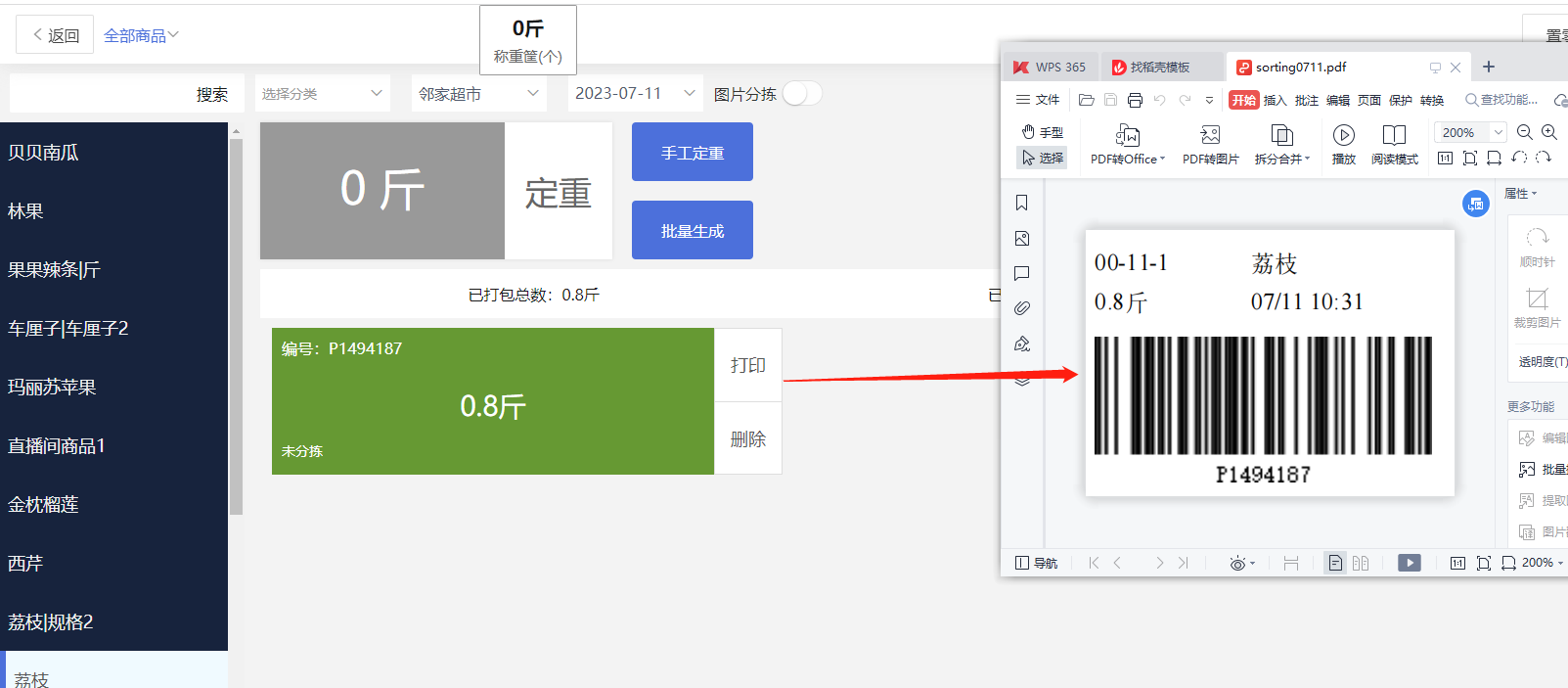Screen dimensions: 1568x688
Task: Click the 打印 button for package P1494187
Action: pos(748,365)
